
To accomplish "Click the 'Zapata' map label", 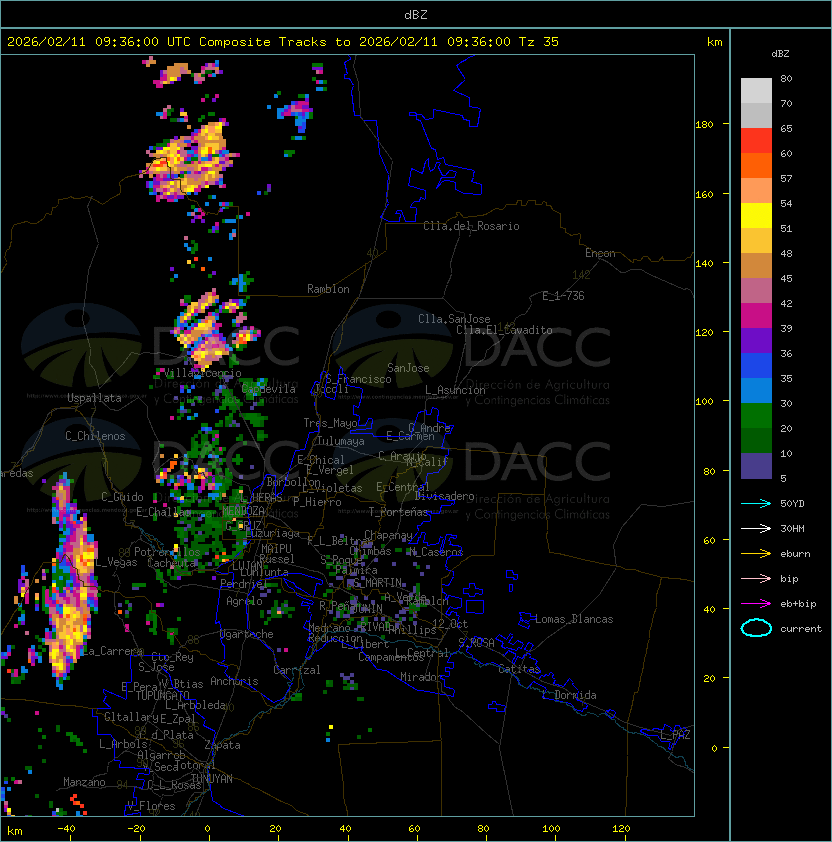I will pos(222,745).
